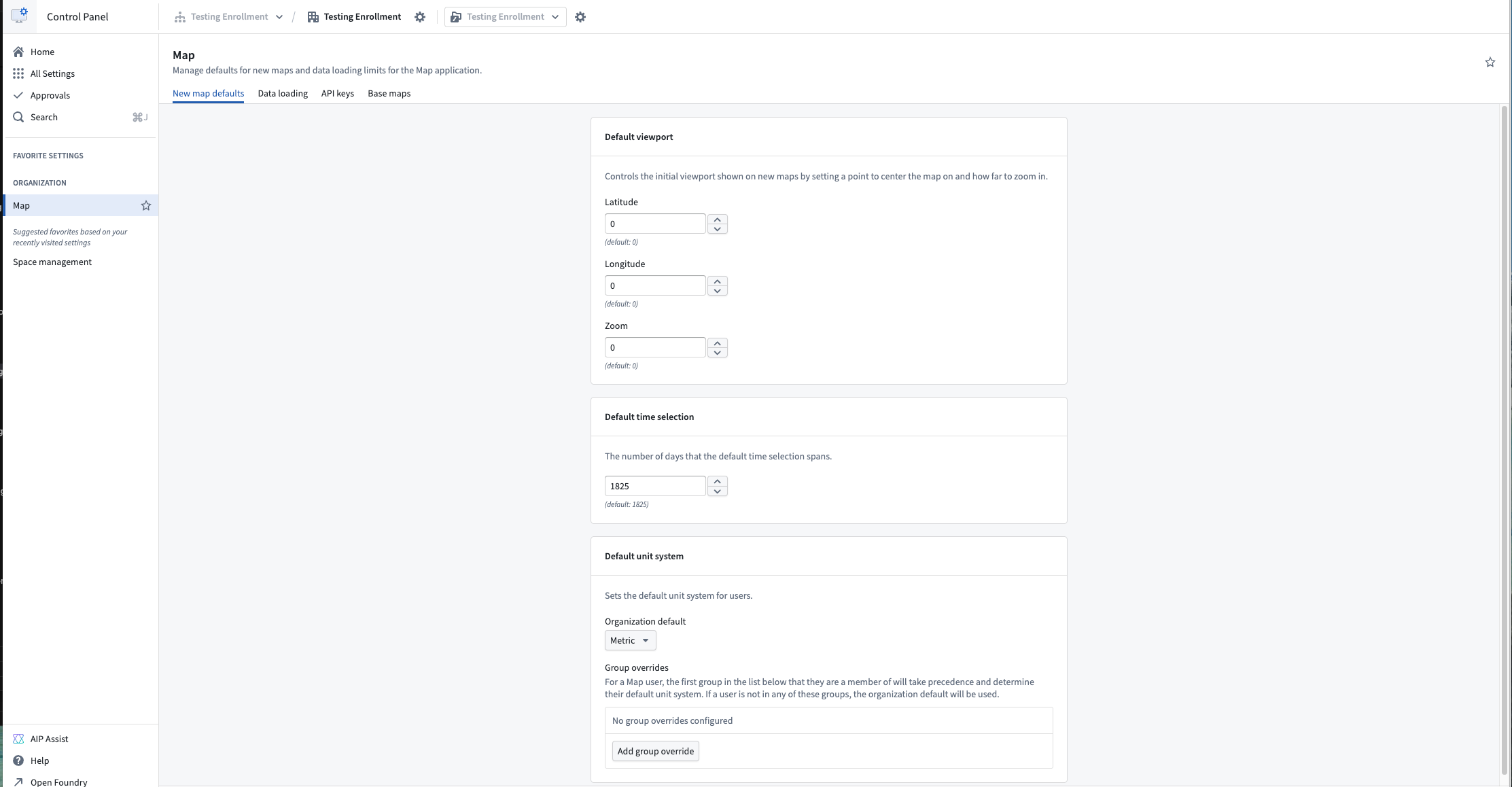Click the organization Testing Enrollment breadcrumb label
This screenshot has height=787, width=1512.
[x=362, y=17]
